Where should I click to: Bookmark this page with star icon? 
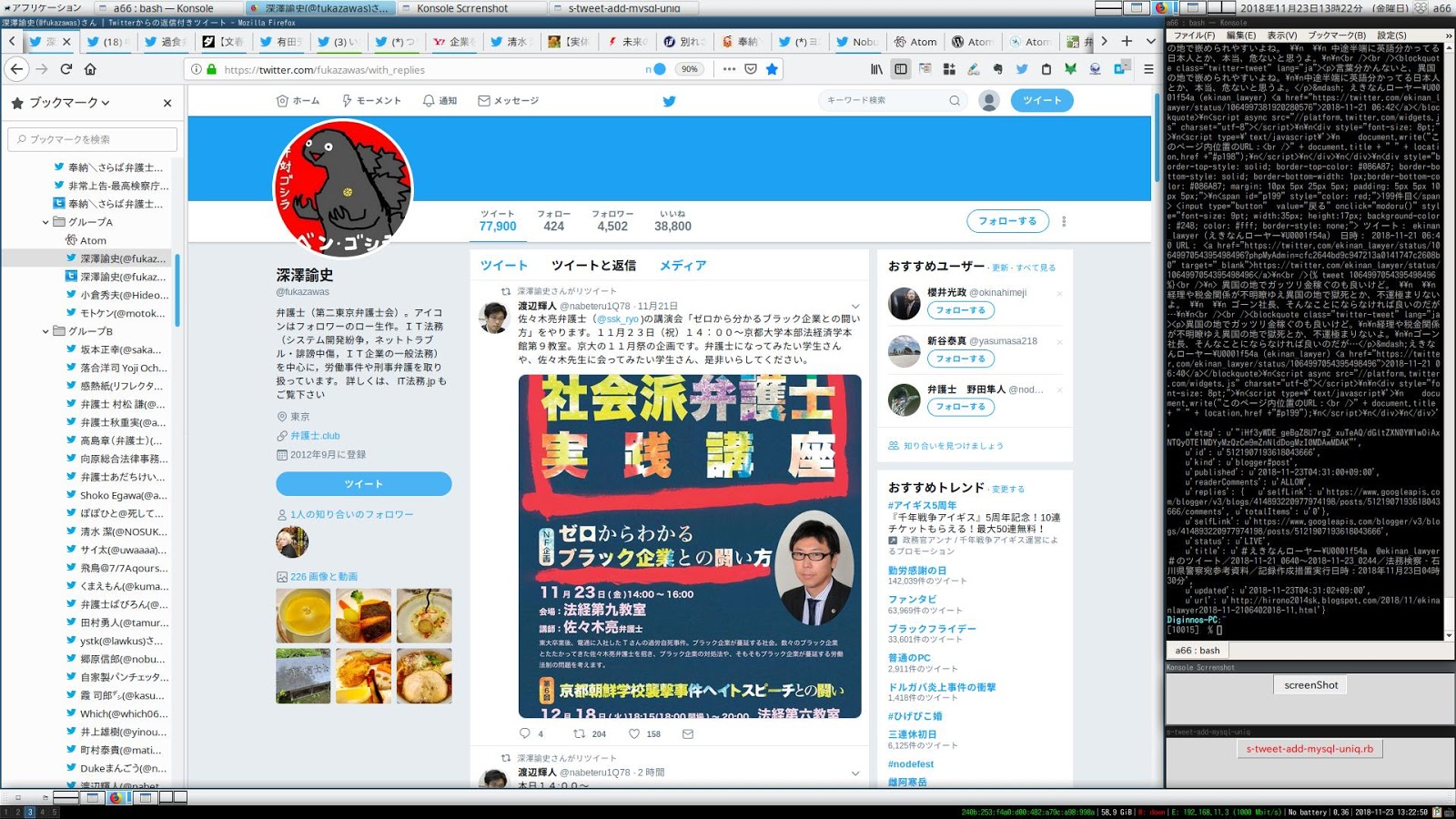tap(772, 69)
